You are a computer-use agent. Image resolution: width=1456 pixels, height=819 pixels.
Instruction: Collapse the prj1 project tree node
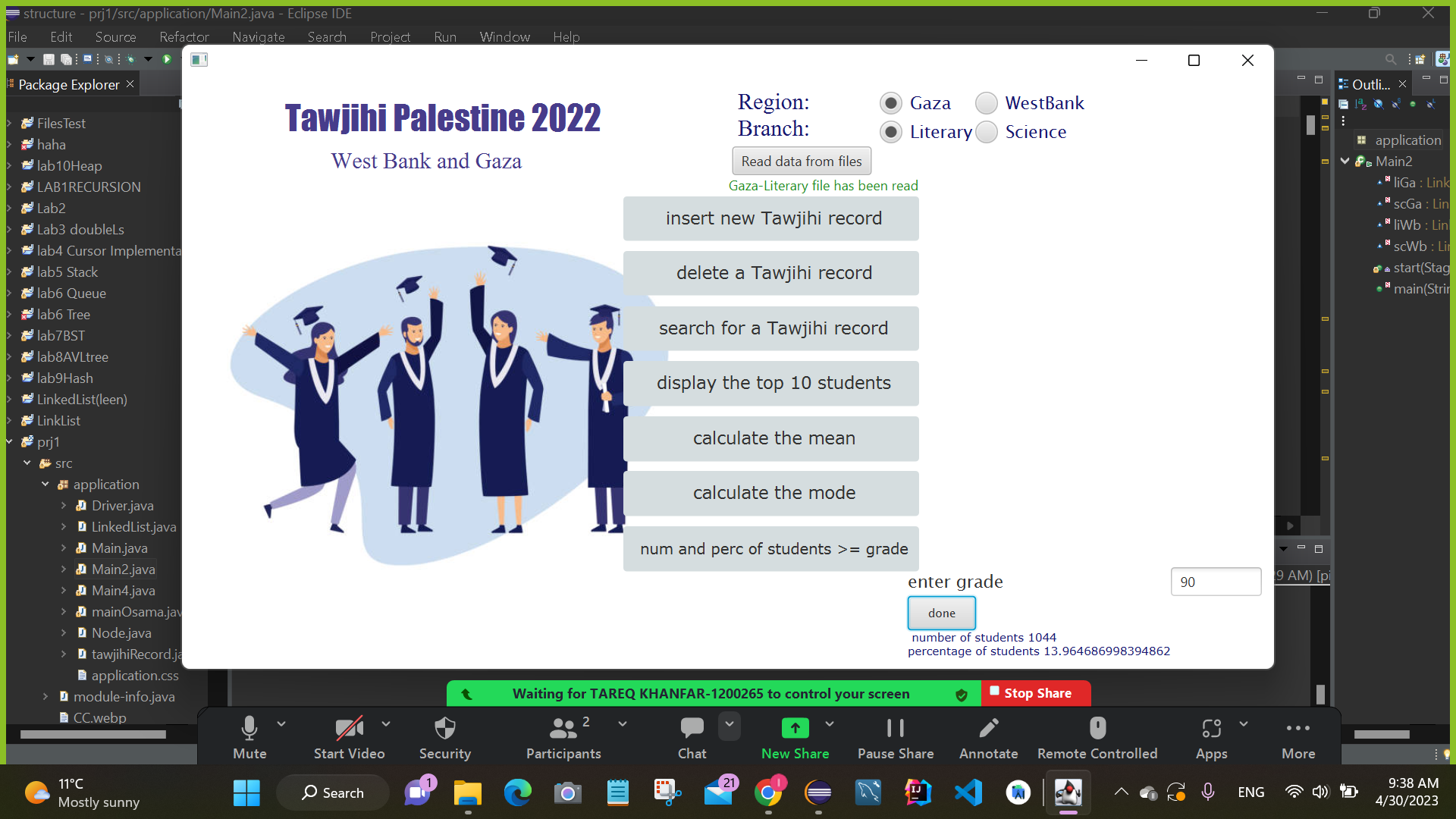tap(10, 441)
